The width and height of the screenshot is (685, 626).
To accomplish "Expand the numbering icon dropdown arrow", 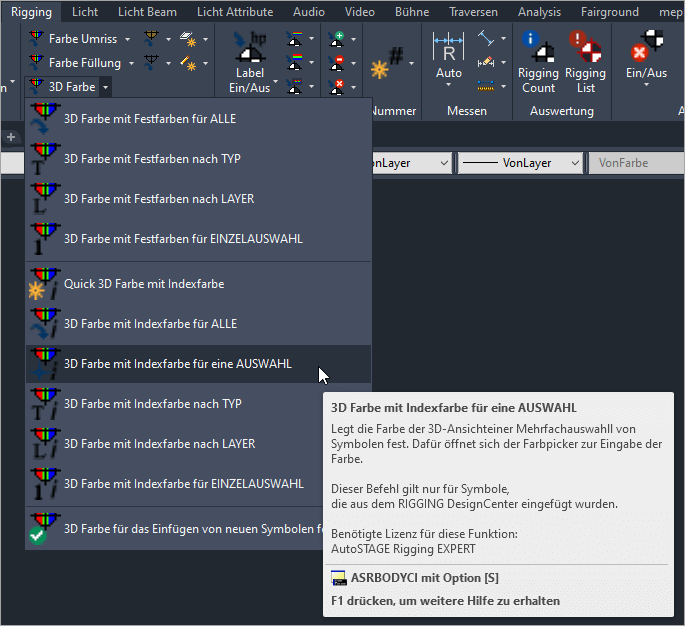I will click(x=412, y=63).
